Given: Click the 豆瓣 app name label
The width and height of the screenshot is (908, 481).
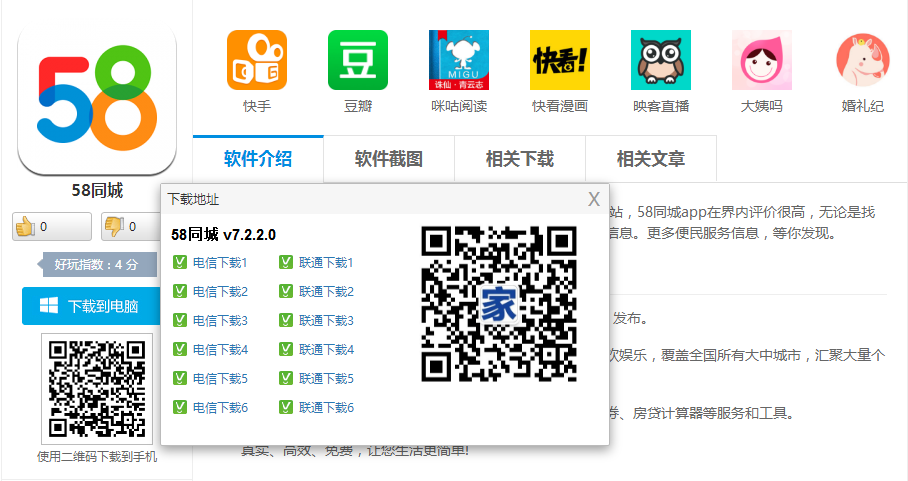Looking at the screenshot, I should click(358, 107).
